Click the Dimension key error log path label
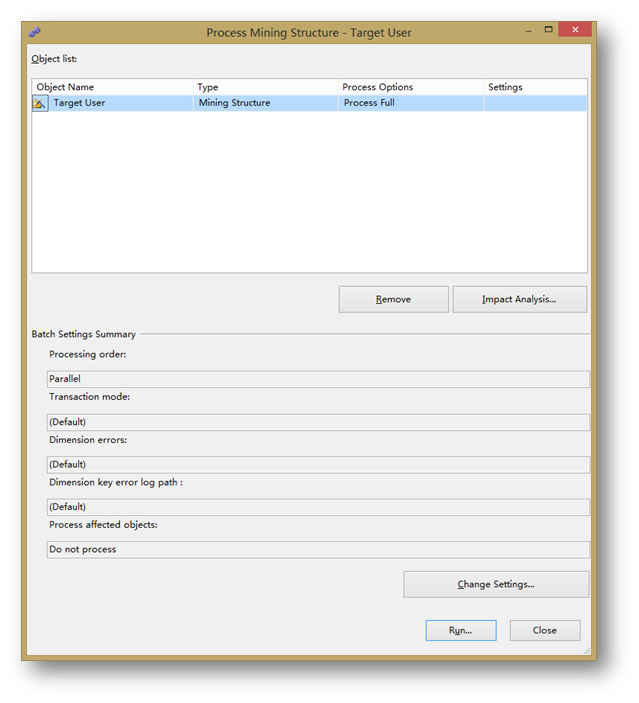Screen dimensions: 639x703 click(x=116, y=482)
